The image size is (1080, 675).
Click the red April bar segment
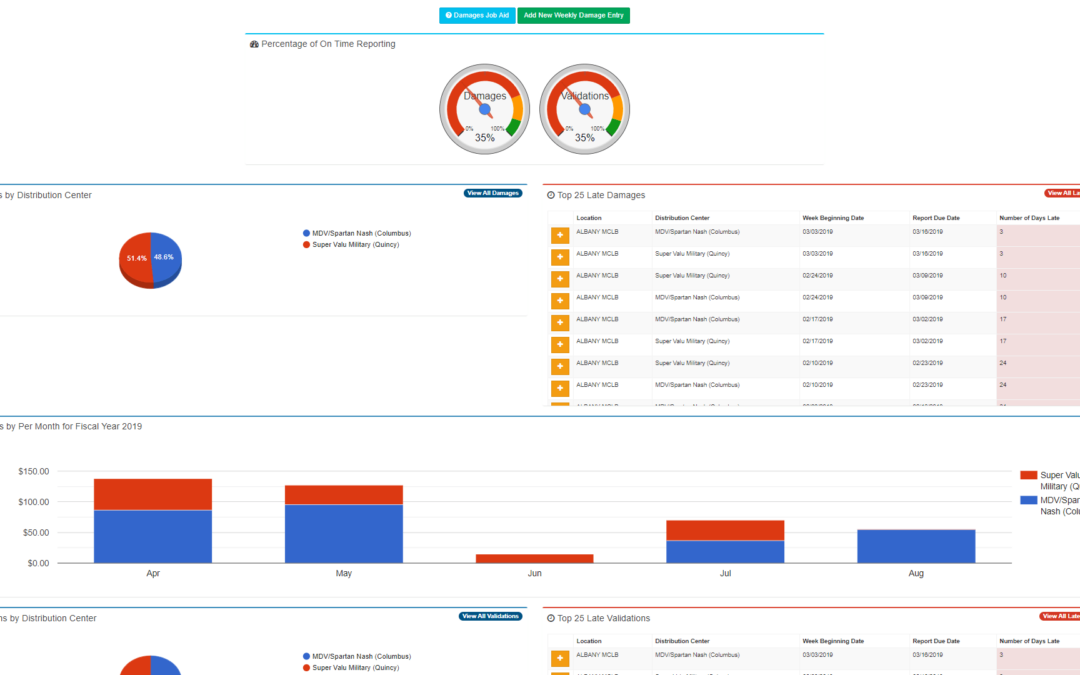pyautogui.click(x=153, y=495)
